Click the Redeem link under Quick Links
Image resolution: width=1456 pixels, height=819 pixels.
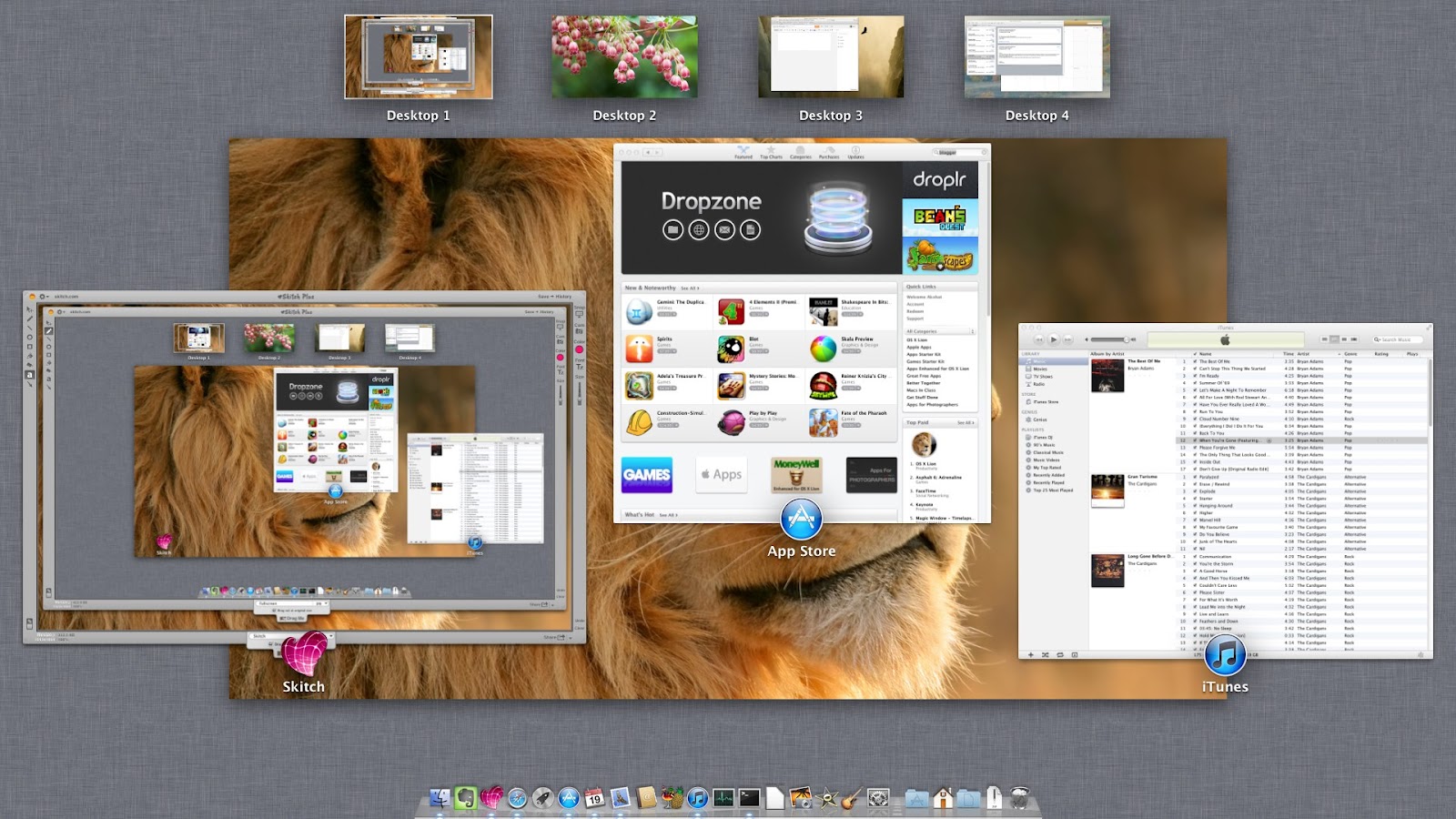pos(915,311)
